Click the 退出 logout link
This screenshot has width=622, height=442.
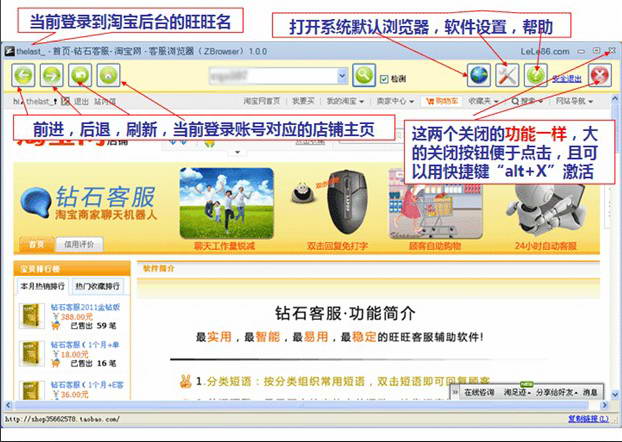(81, 102)
